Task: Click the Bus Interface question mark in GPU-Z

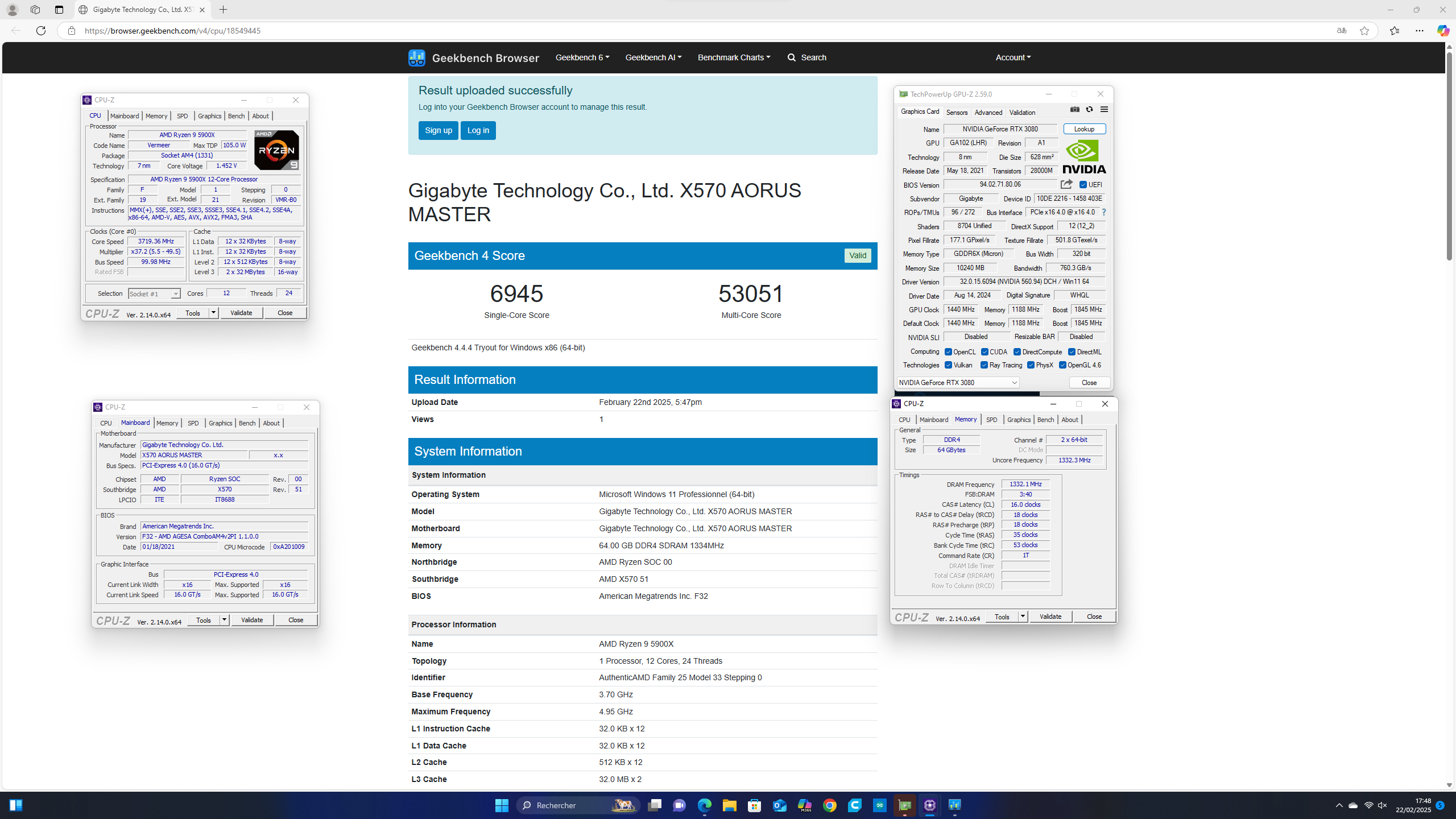Action: coord(1104,212)
